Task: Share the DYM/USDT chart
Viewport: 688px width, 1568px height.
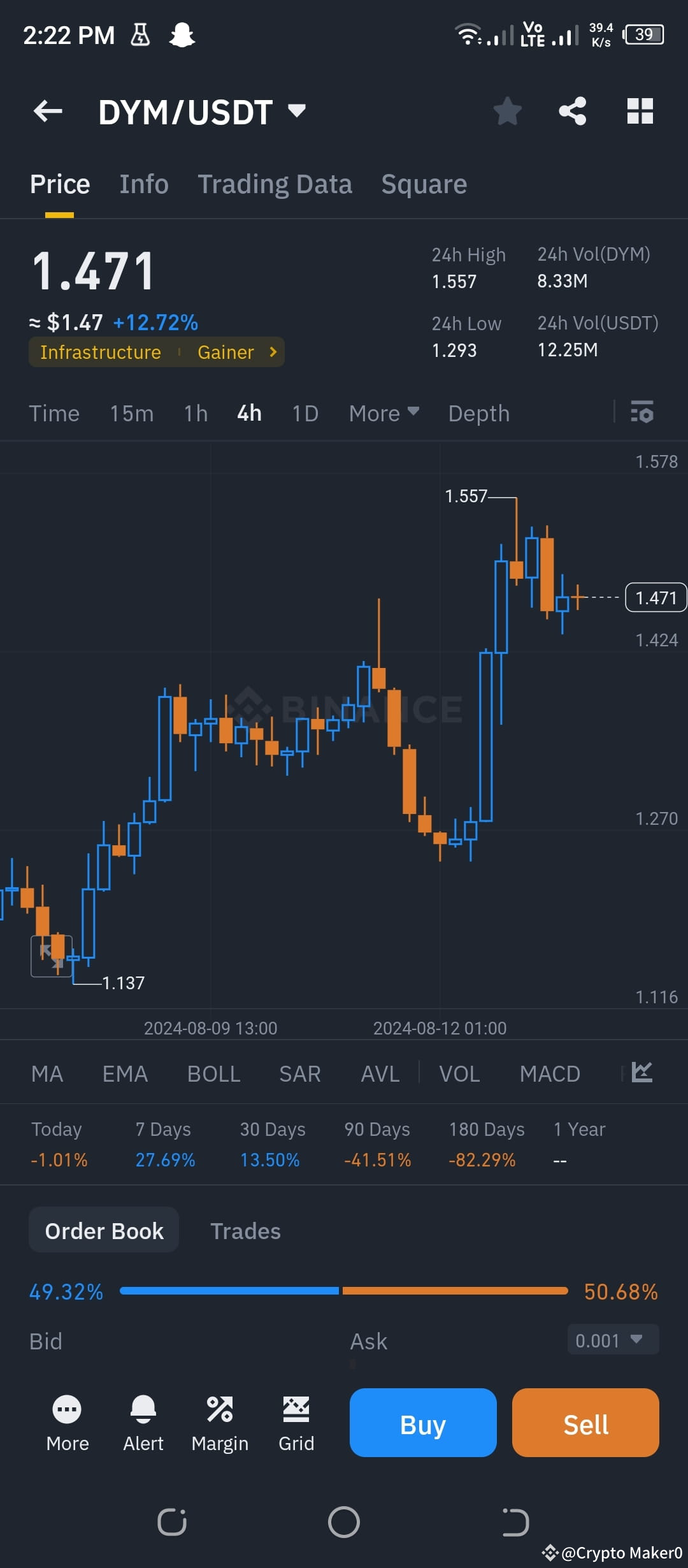Action: click(572, 111)
